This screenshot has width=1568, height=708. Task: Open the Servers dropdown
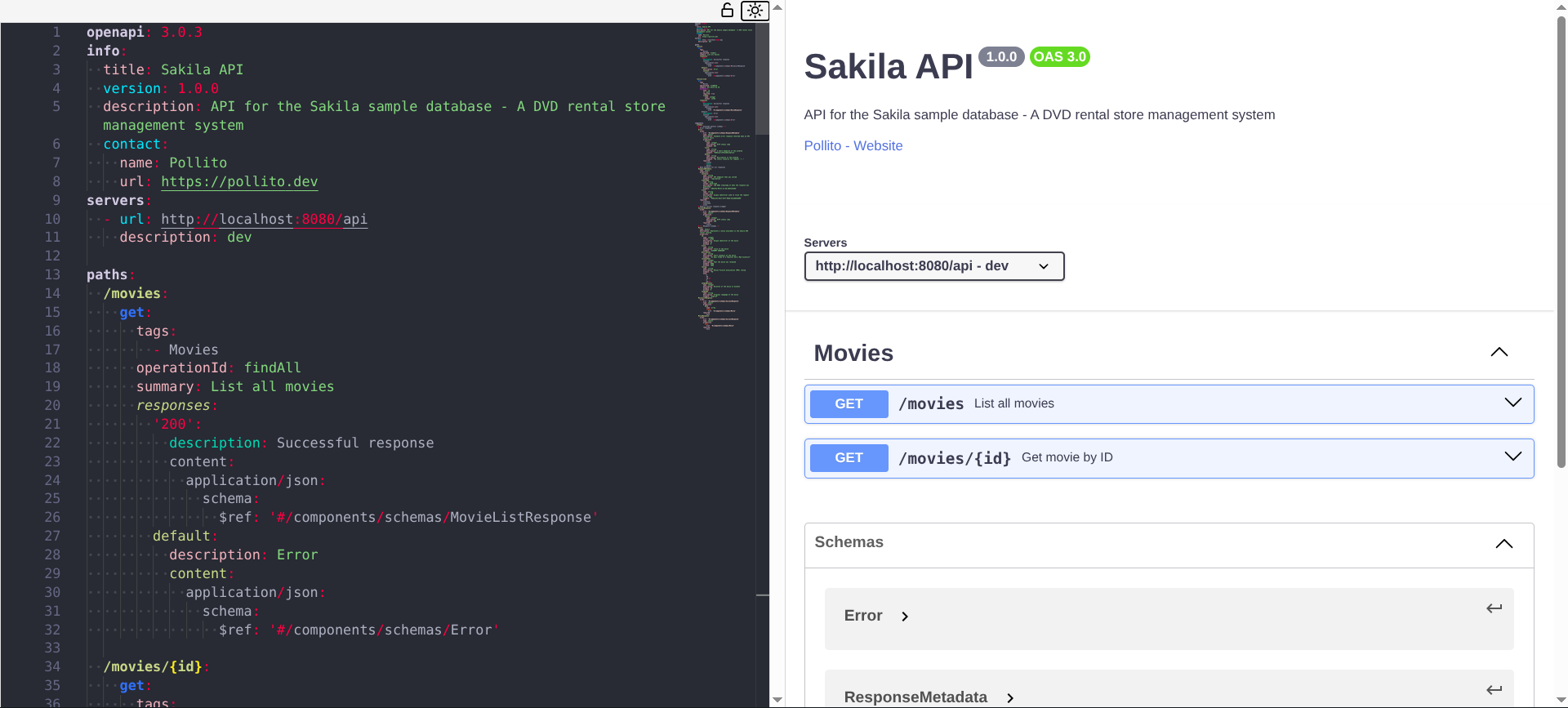933,266
